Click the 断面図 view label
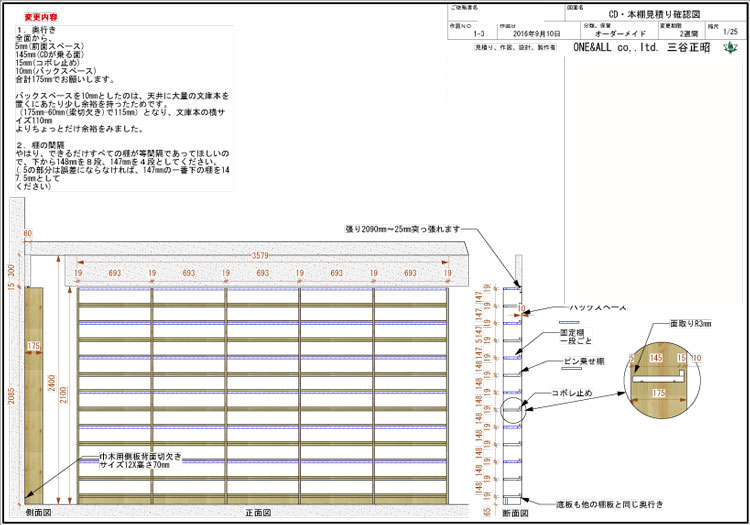Viewport: 750px width, 525px height. (516, 513)
